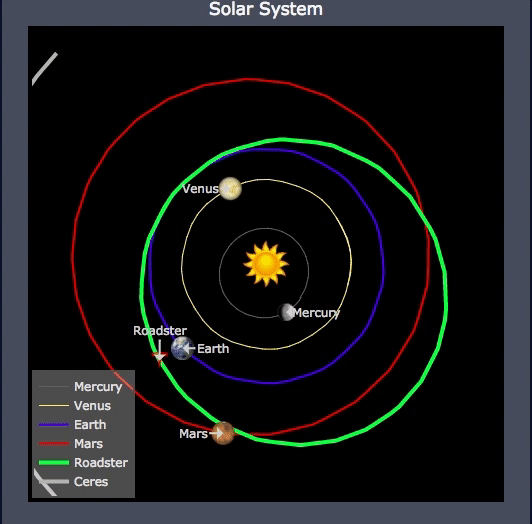Click the Mercury planet icon
Image resolution: width=532 pixels, height=524 pixels.
point(286,312)
